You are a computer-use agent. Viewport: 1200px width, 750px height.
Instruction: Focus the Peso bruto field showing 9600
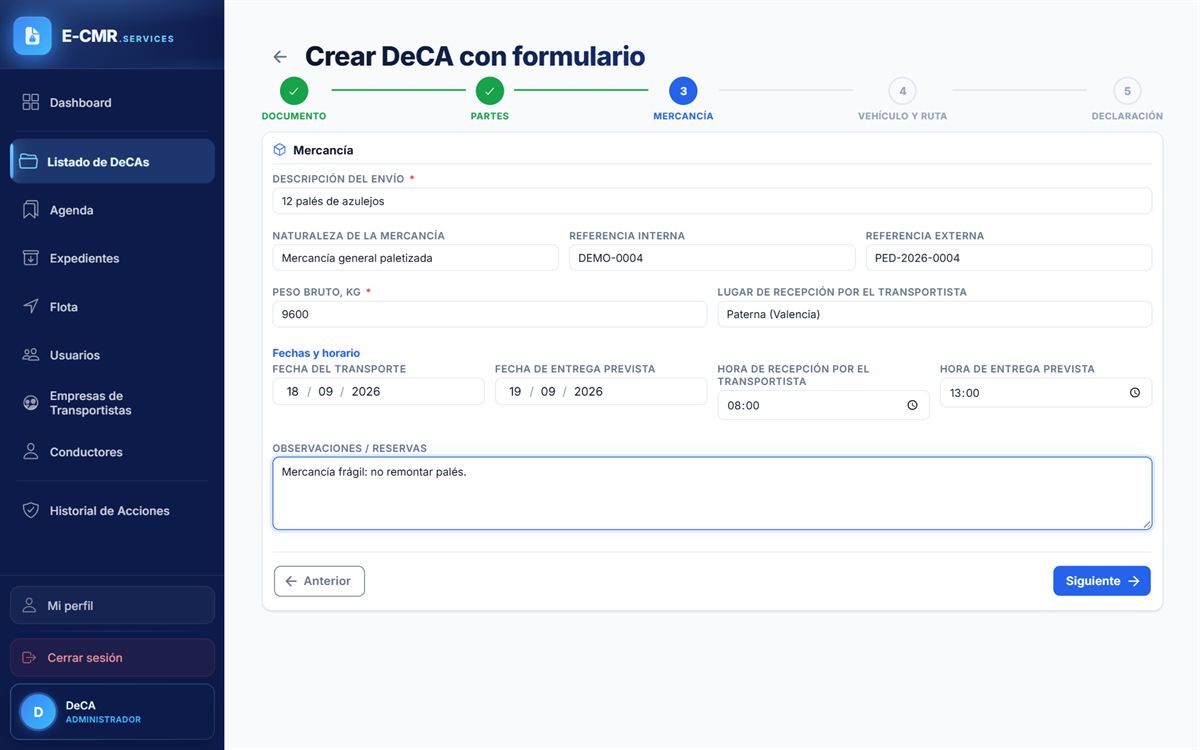pyautogui.click(x=490, y=314)
